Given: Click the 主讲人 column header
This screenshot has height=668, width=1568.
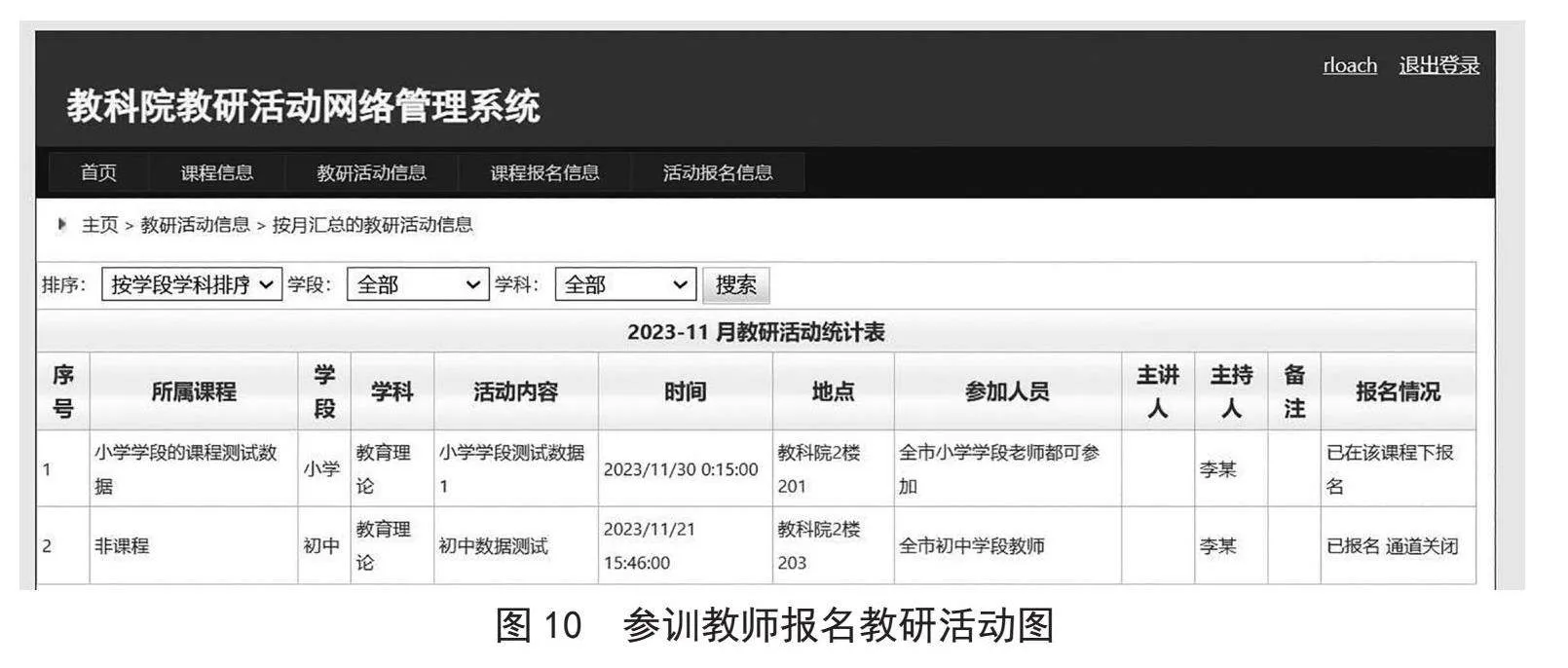Looking at the screenshot, I should pos(1158,391).
